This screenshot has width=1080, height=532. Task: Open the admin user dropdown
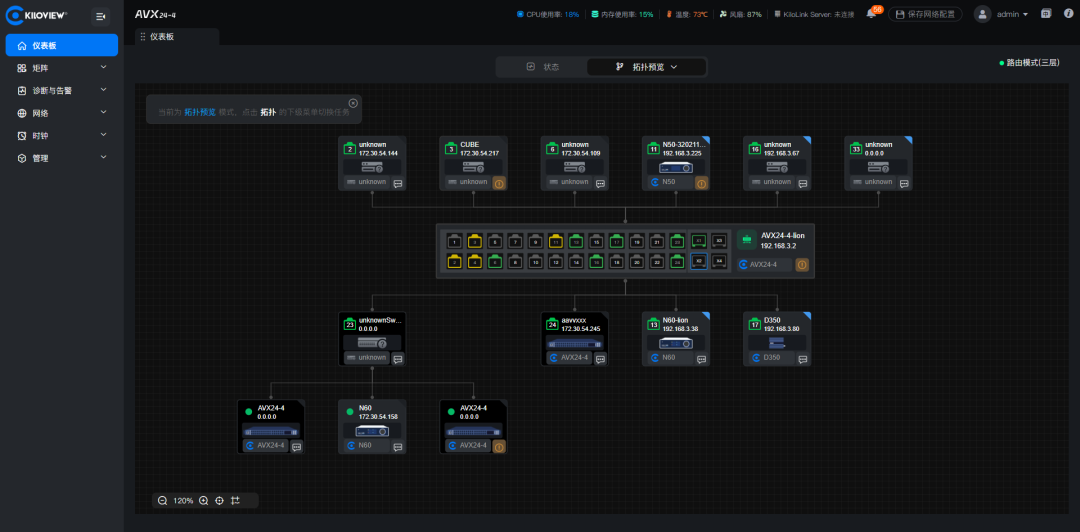tap(1002, 14)
